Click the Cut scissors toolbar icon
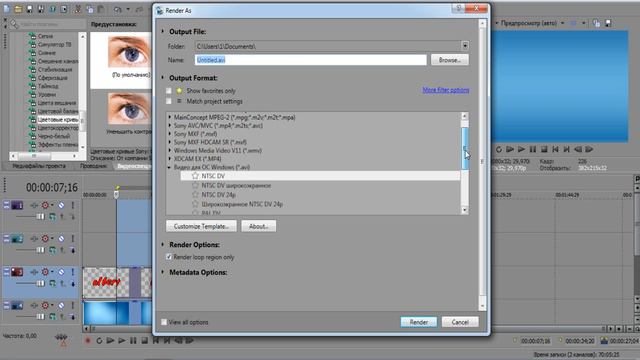Screen dimensions: 640x360 (78, 9)
